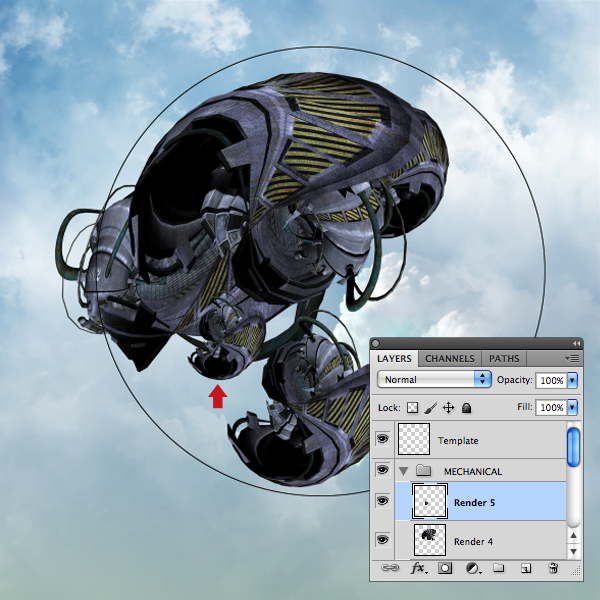Switch to the Paths tab
Image resolution: width=600 pixels, height=600 pixels.
click(504, 359)
